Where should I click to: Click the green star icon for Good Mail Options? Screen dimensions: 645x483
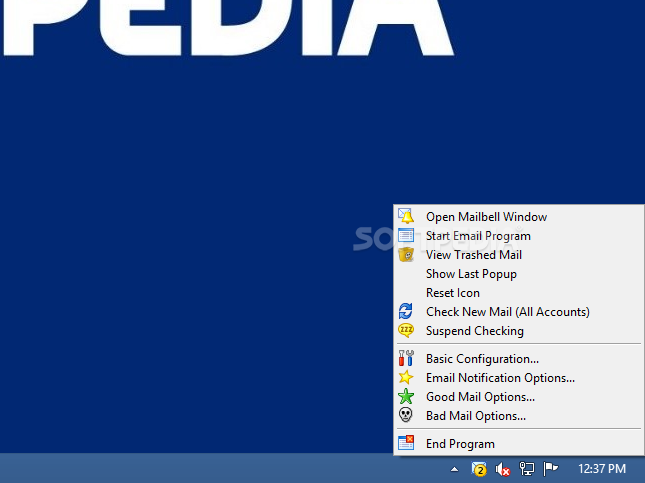click(x=406, y=396)
